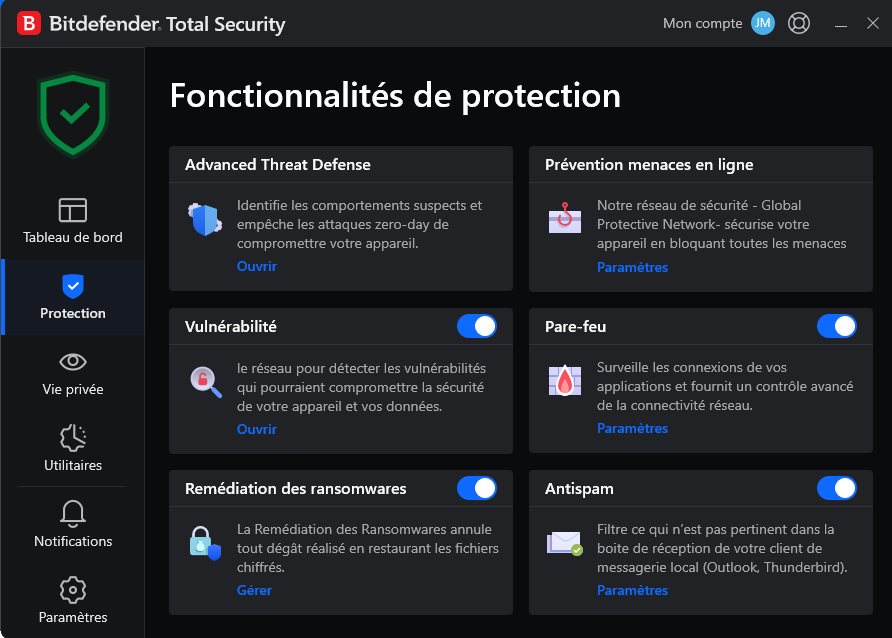Viewport: 892px width, 638px height.
Task: Switch off the Antispam toggle
Action: tap(837, 488)
